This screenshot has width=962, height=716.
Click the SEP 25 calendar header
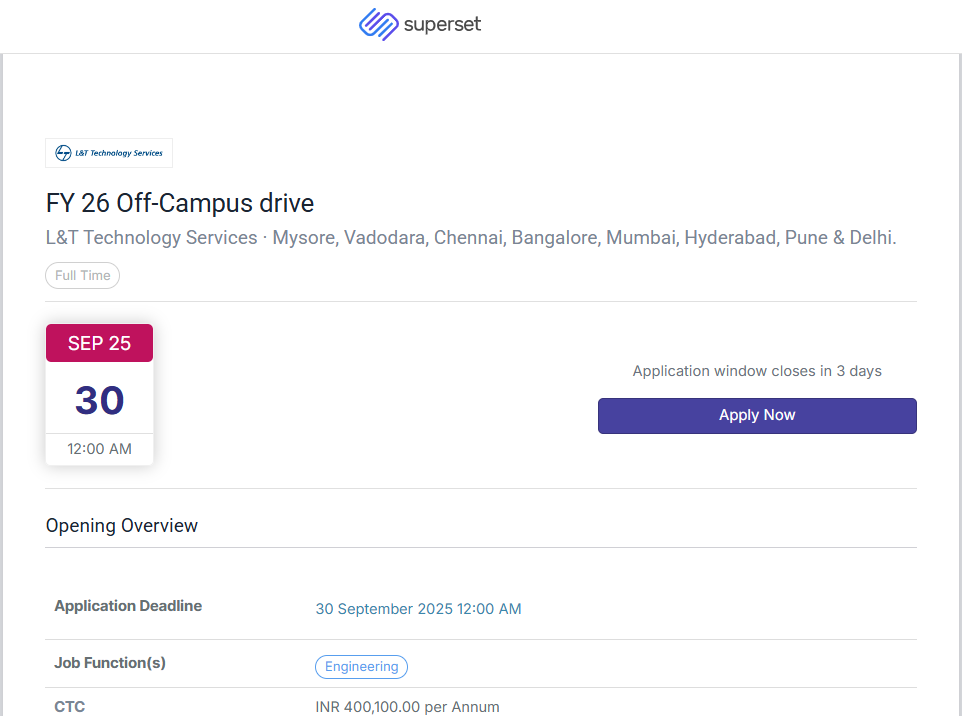pyautogui.click(x=99, y=343)
